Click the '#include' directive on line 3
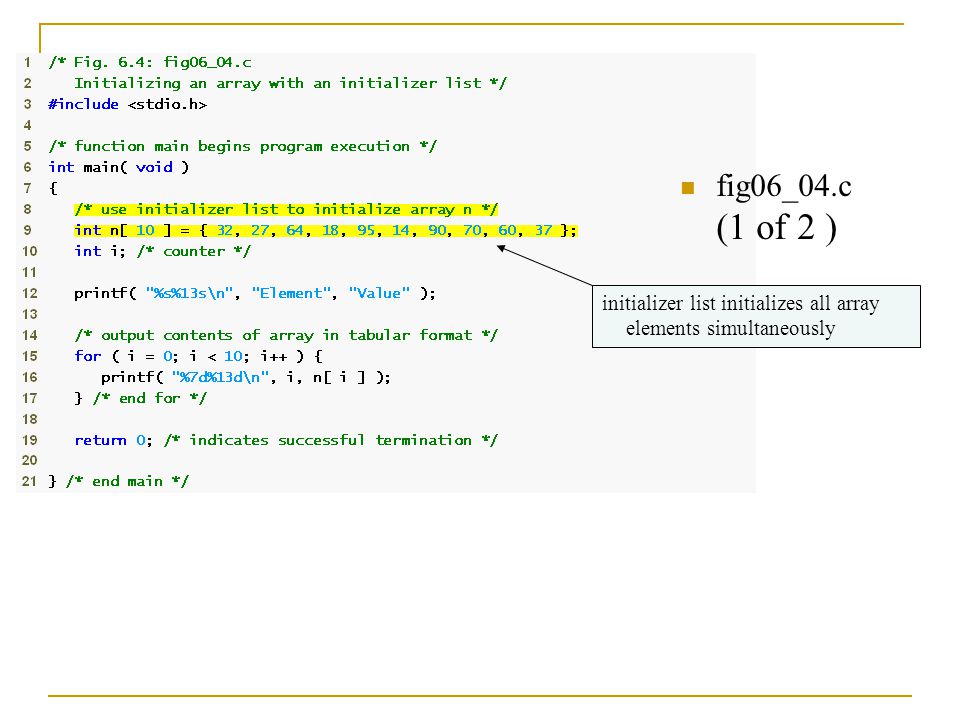 coord(83,104)
